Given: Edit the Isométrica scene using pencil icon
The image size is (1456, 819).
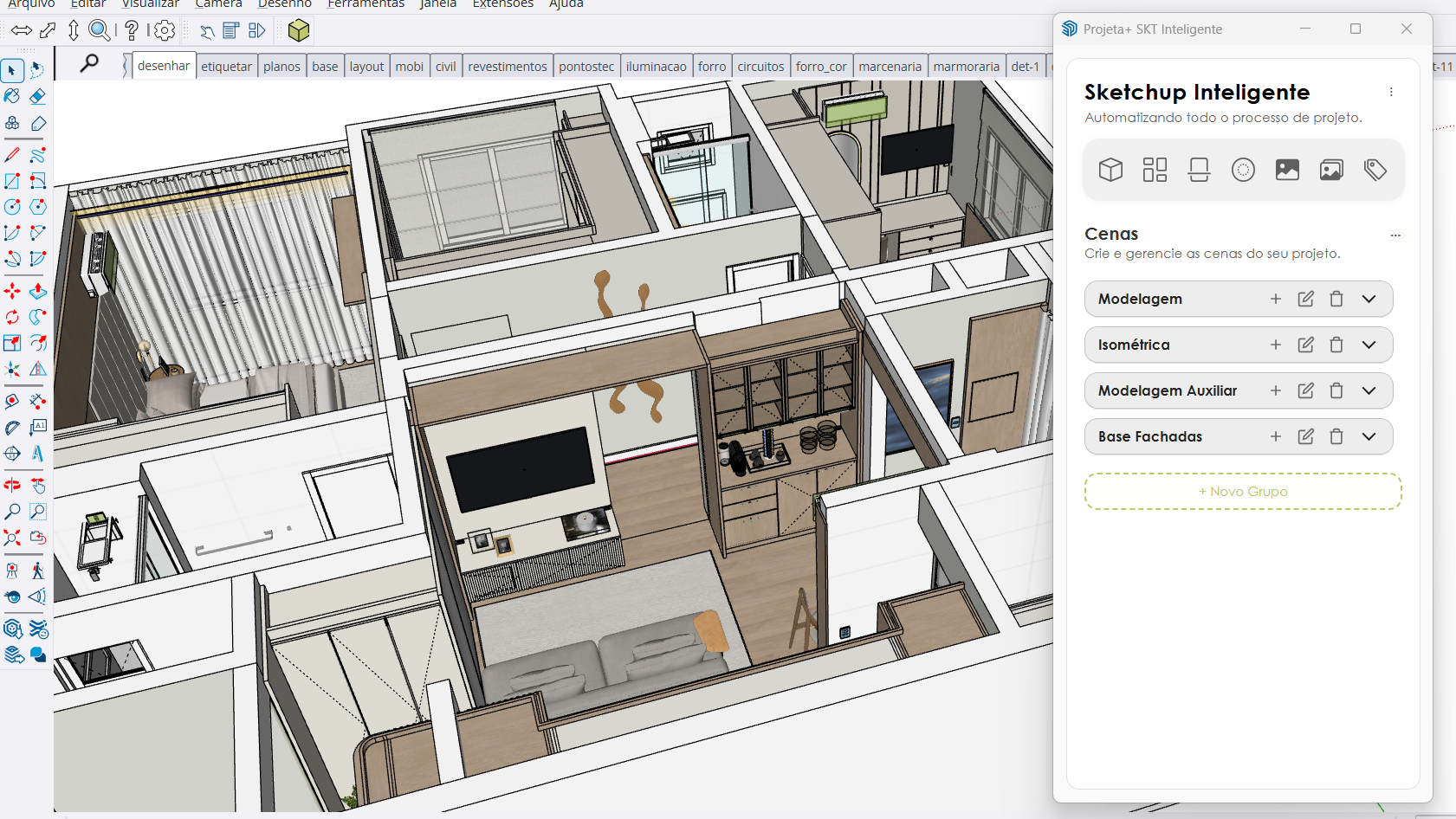Looking at the screenshot, I should coord(1305,345).
